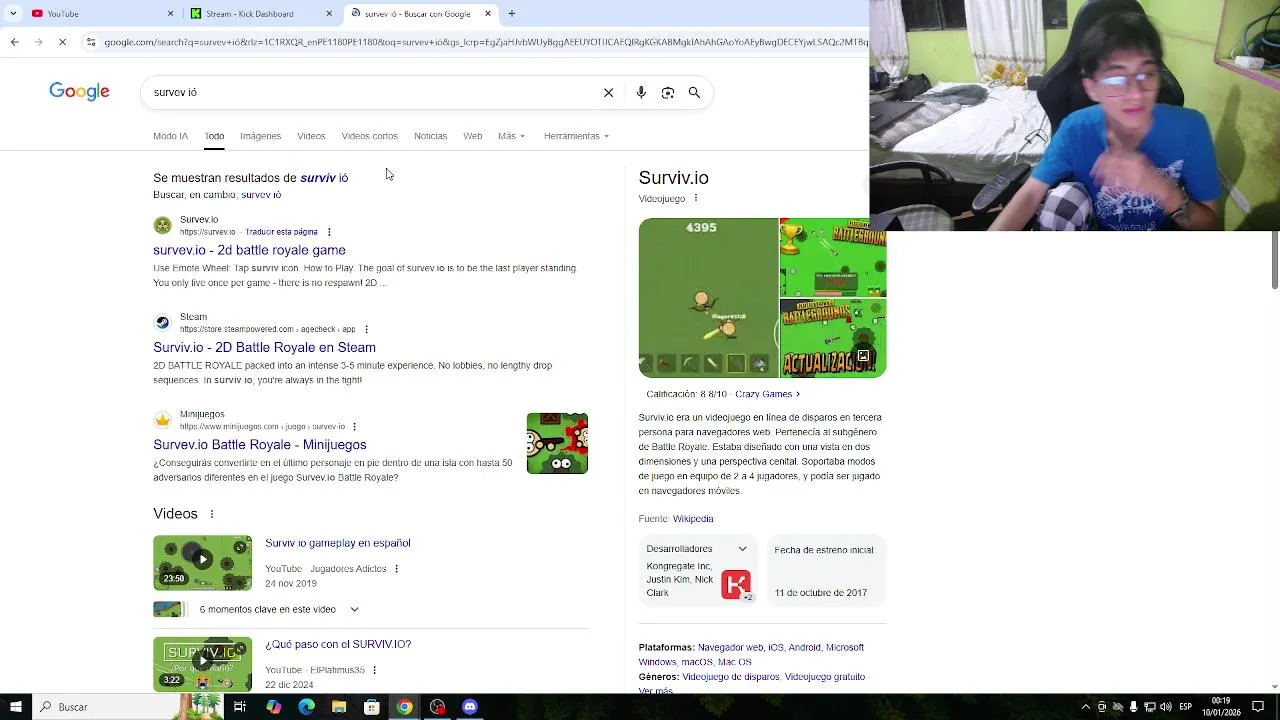The width and height of the screenshot is (1280, 720).
Task: Open Crazy Games rating source link
Action: [x=767, y=394]
